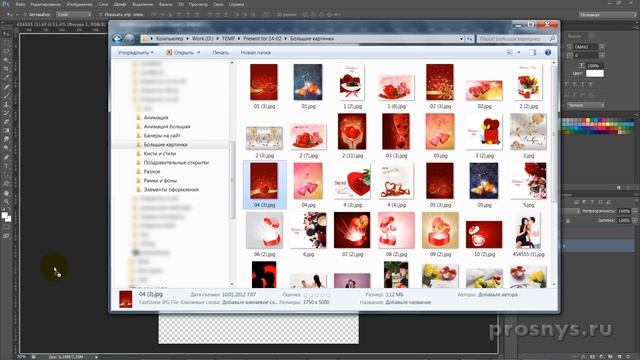Open the Заливка fill dropdown
Image resolution: width=640 pixels, height=360 pixels.
pos(634,220)
